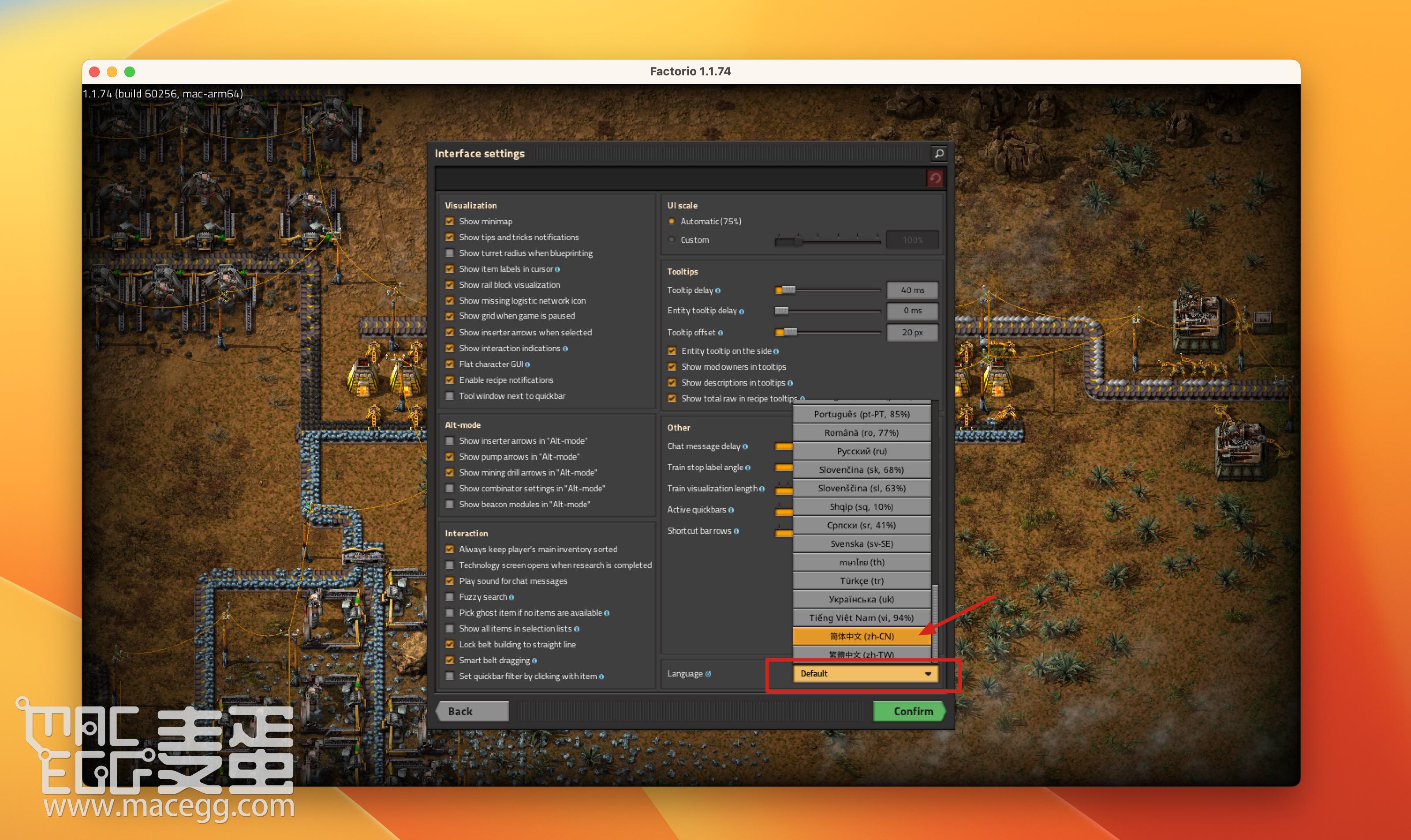This screenshot has height=840, width=1411.
Task: Enable Show inserter arrows in Alt-mode
Action: click(x=450, y=441)
